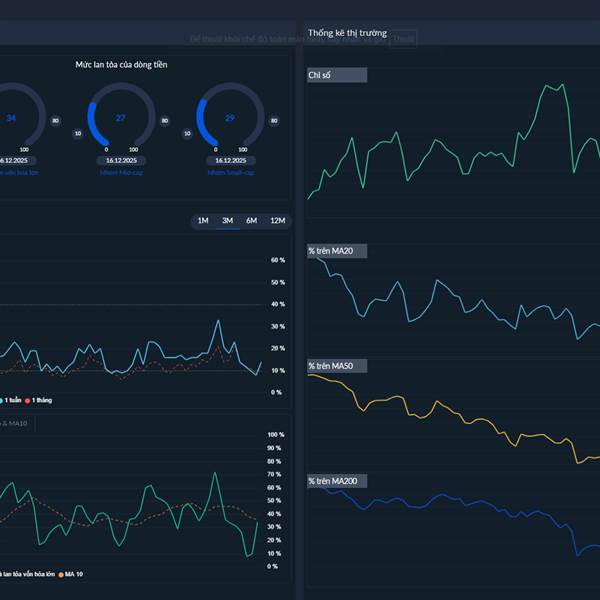The width and height of the screenshot is (600, 600).
Task: Open the 'Thống kê thị trường' header
Action: coord(347,33)
